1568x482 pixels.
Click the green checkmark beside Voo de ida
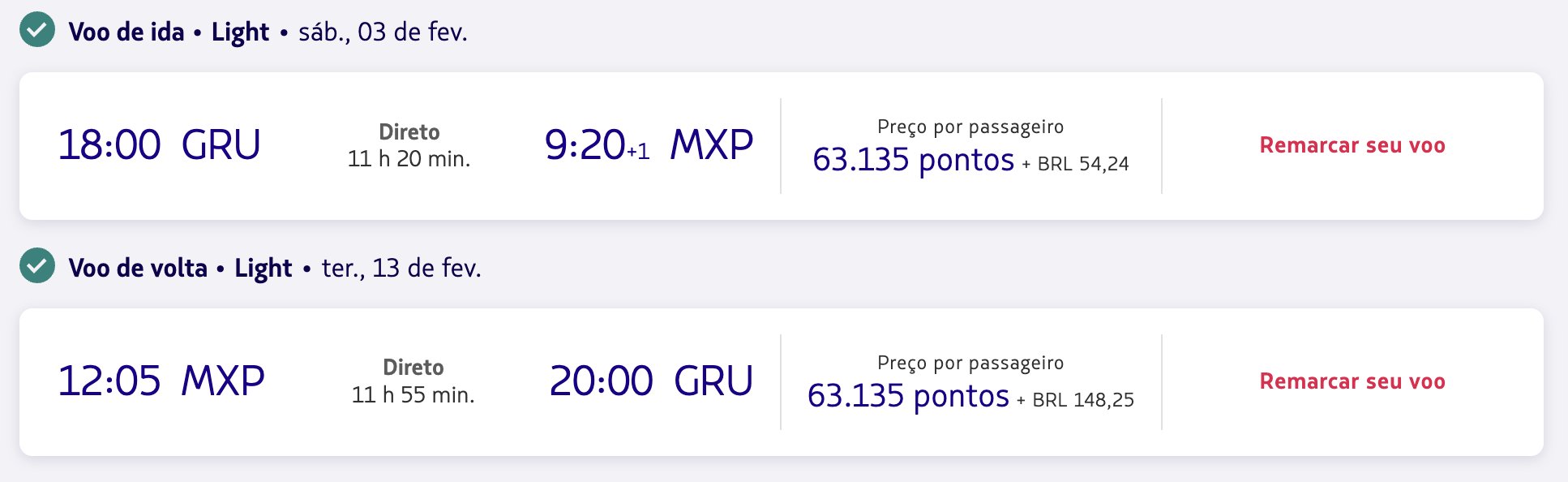(x=37, y=30)
